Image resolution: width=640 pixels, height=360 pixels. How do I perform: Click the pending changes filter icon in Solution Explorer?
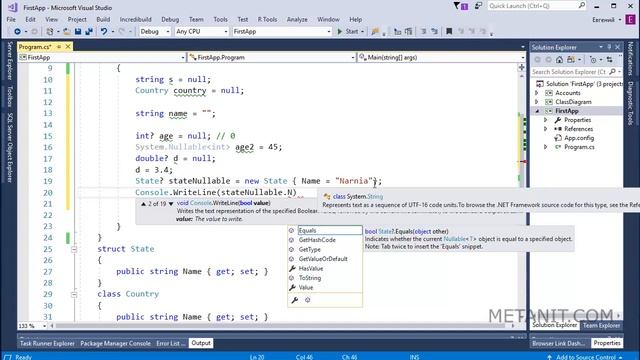coord(593,60)
